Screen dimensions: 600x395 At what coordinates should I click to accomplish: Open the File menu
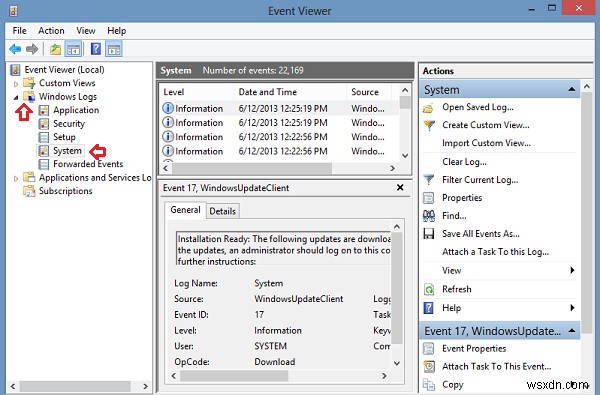tap(19, 31)
